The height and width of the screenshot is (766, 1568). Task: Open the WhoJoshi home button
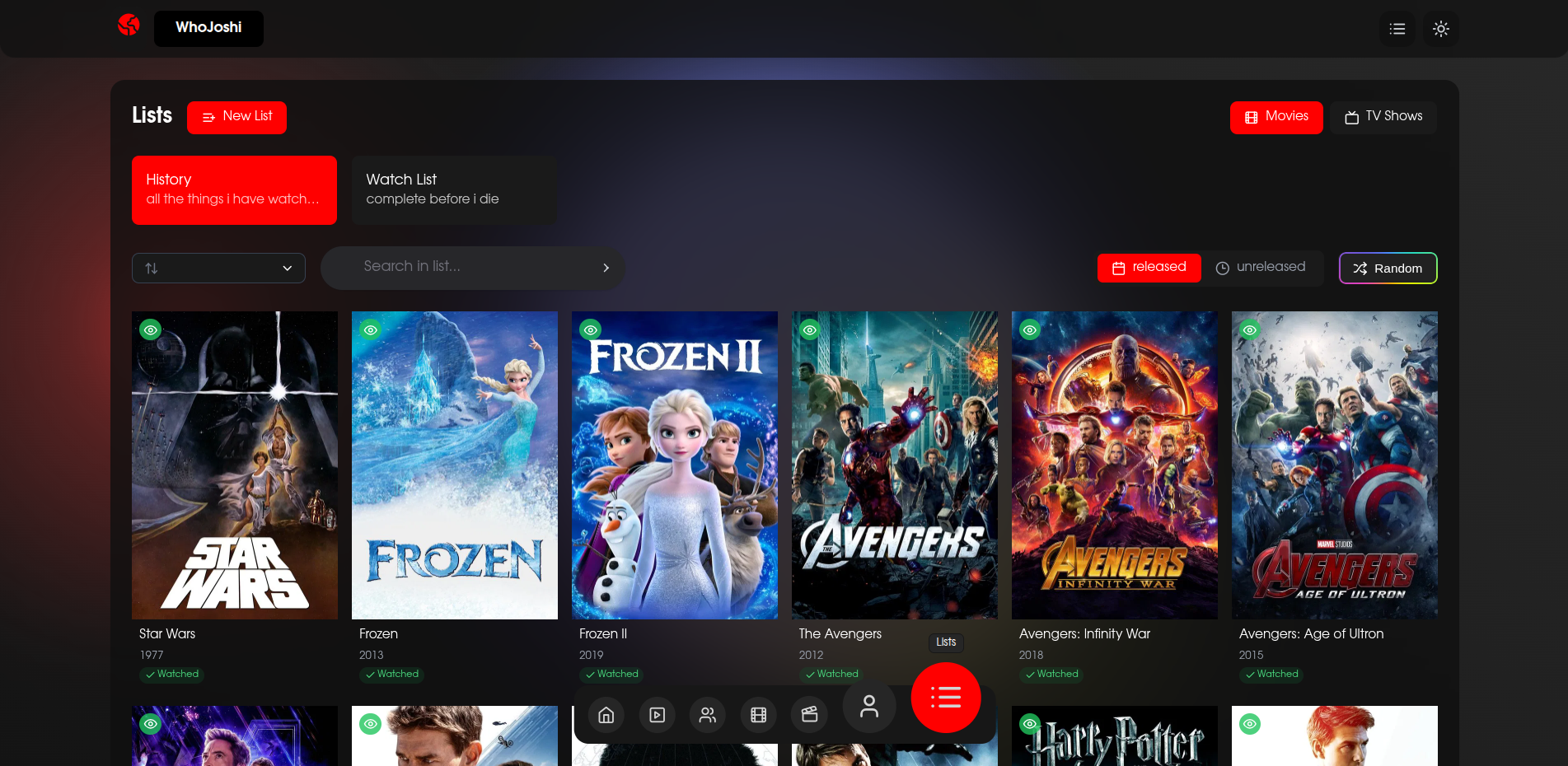tap(208, 28)
